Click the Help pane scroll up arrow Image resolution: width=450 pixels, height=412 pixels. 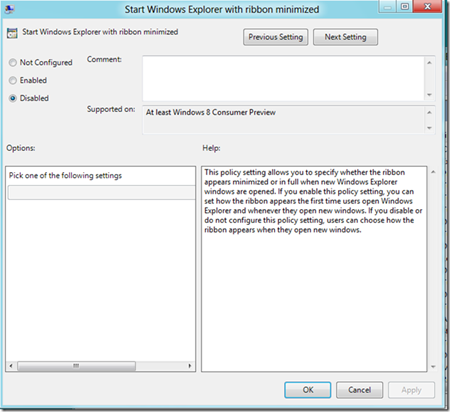click(x=433, y=172)
